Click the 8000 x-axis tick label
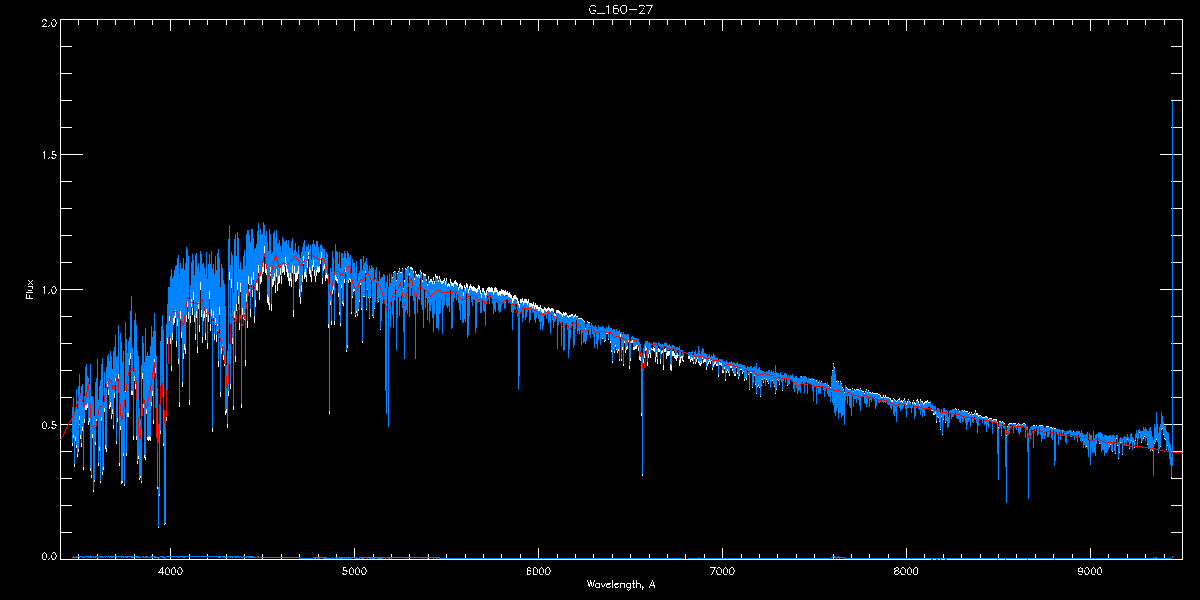This screenshot has width=1200, height=600. 906,571
